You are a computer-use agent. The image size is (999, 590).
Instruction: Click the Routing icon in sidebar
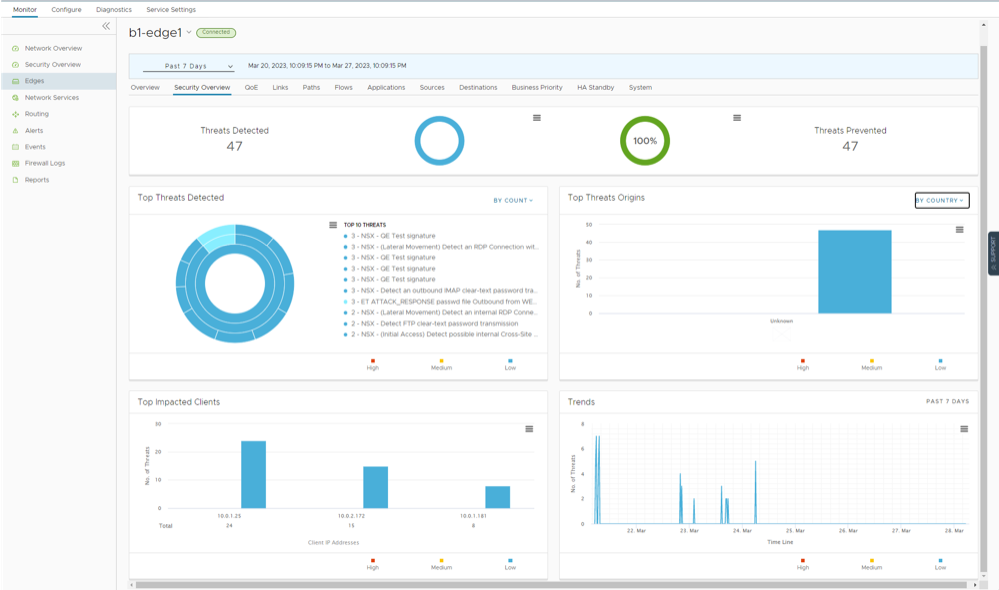tap(15, 114)
